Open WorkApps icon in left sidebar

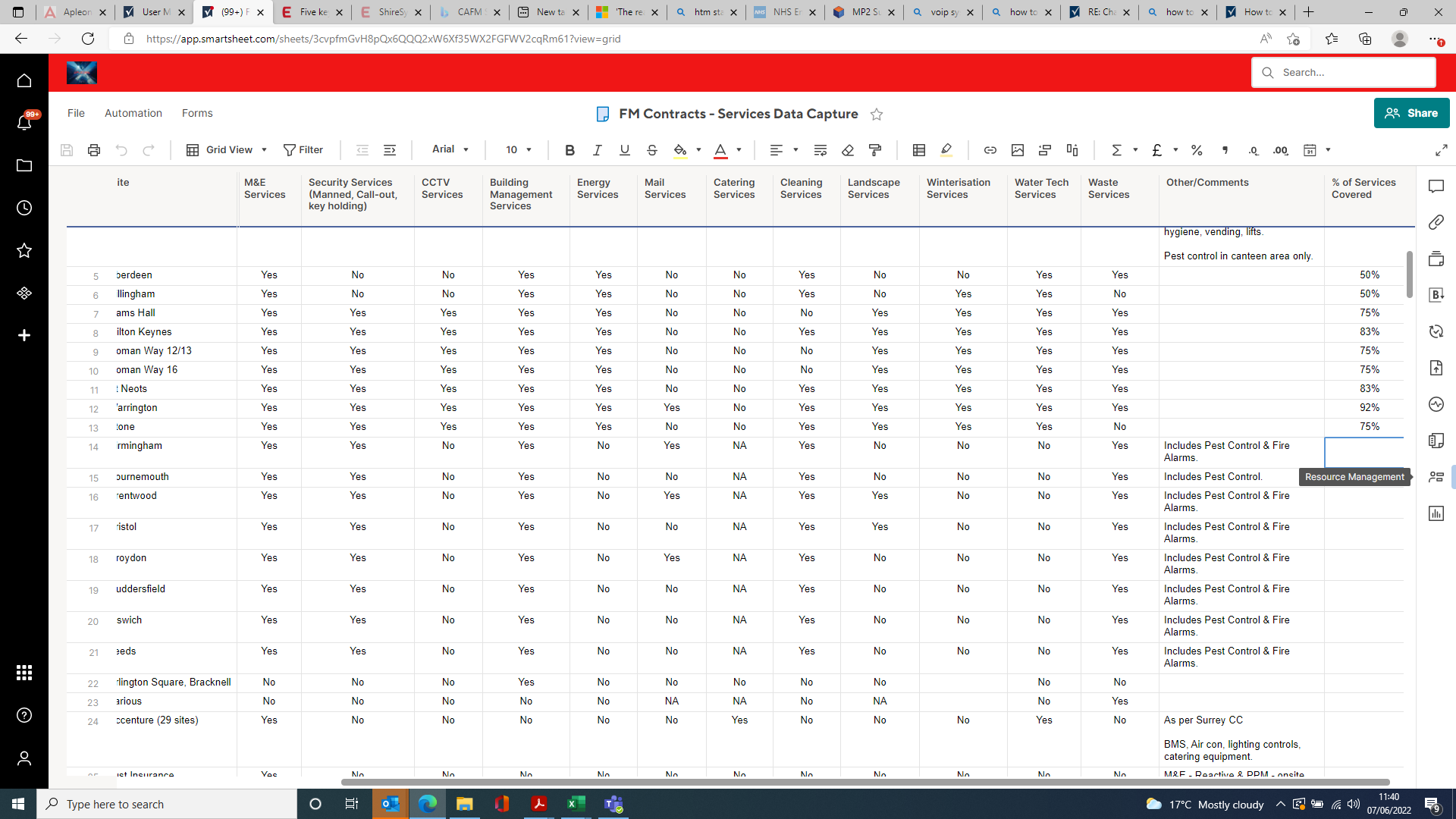point(24,293)
